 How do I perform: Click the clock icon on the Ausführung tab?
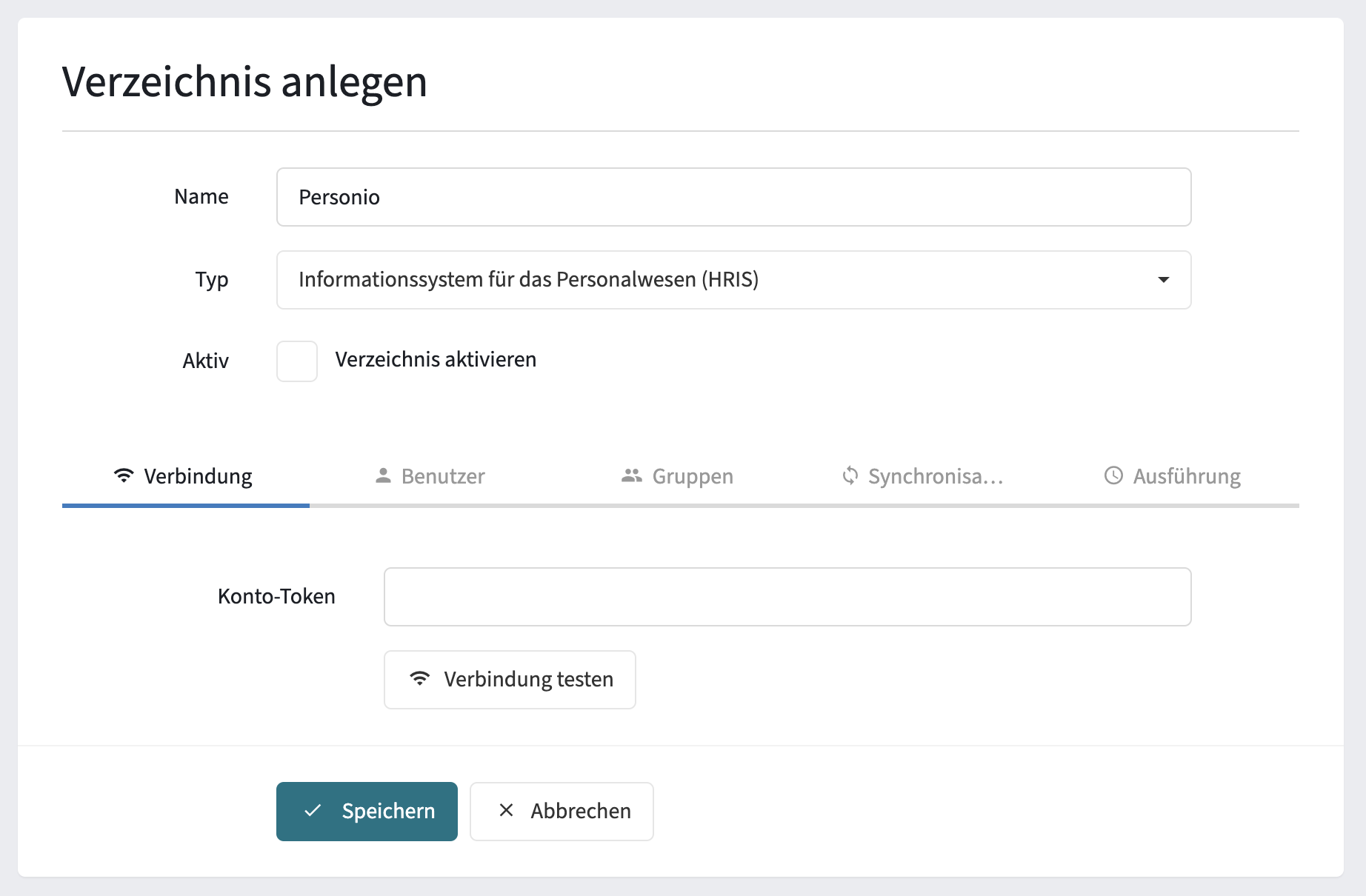1113,475
